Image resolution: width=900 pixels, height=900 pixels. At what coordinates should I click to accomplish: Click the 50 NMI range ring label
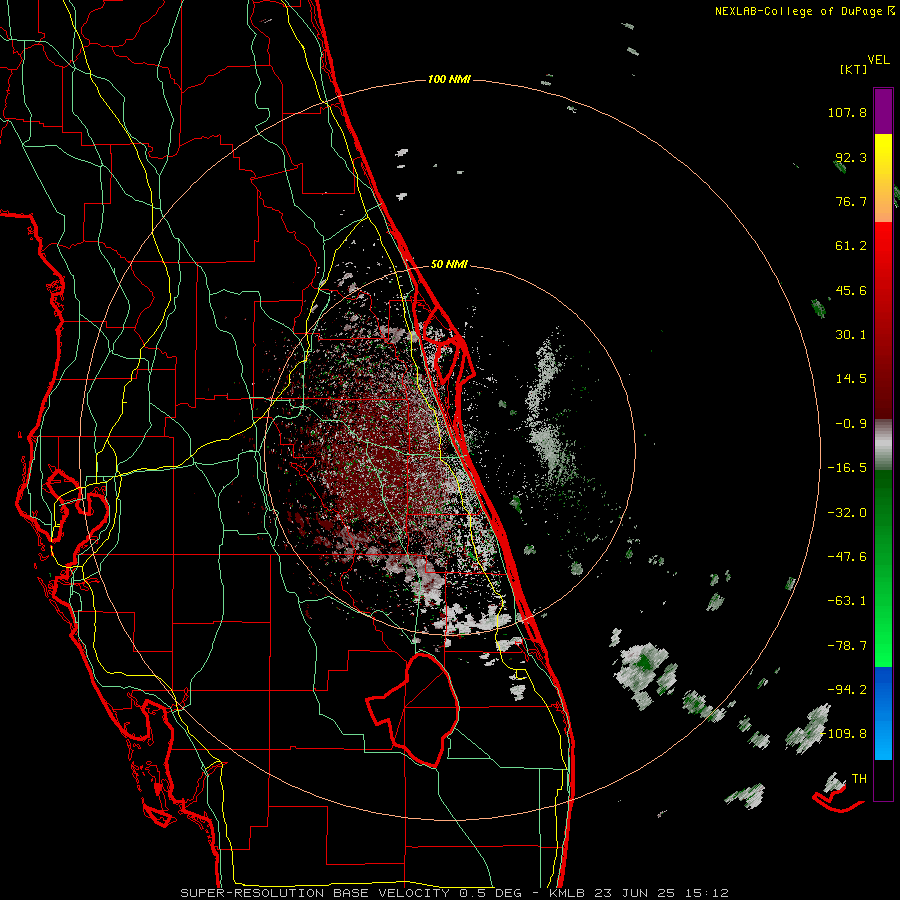click(449, 265)
